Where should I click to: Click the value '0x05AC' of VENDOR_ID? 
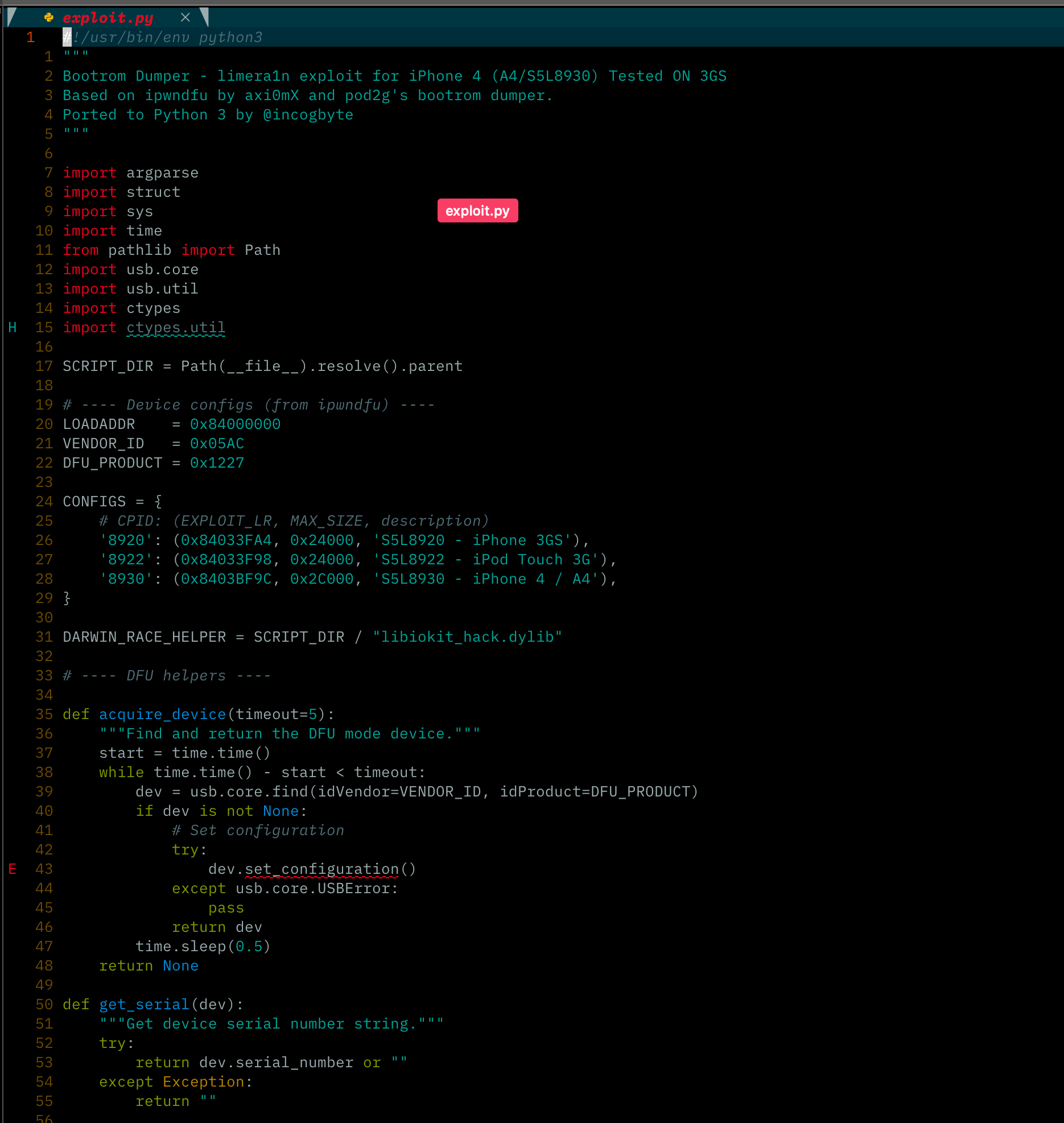point(217,444)
